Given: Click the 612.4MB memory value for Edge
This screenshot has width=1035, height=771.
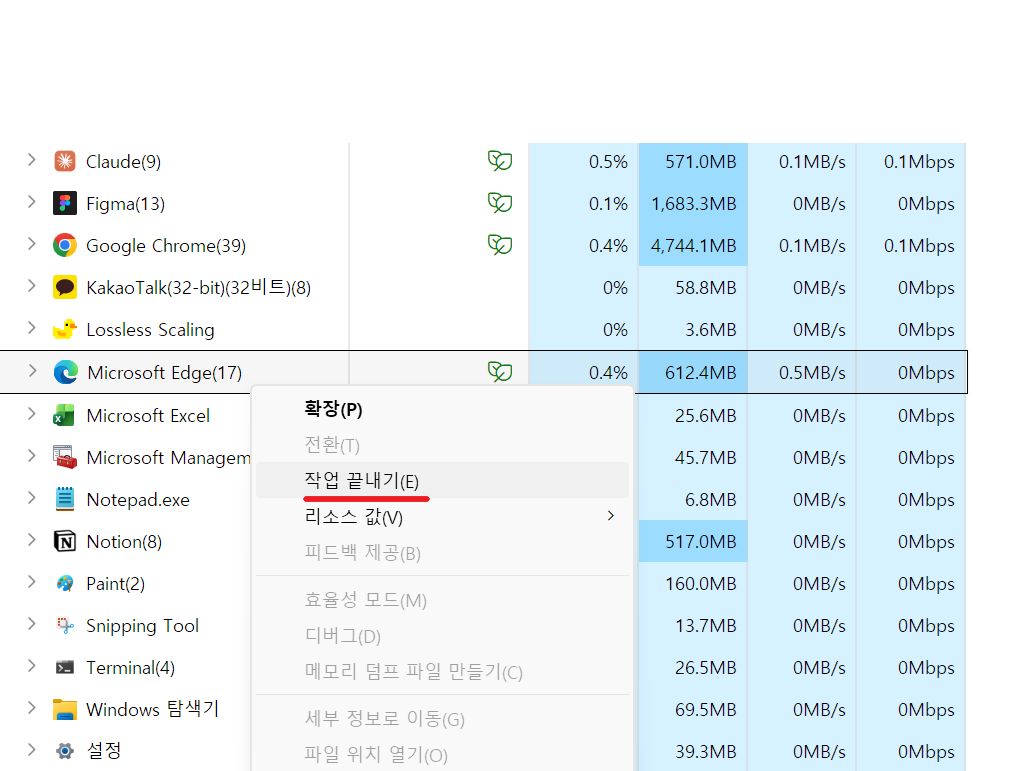Looking at the screenshot, I should (x=700, y=373).
